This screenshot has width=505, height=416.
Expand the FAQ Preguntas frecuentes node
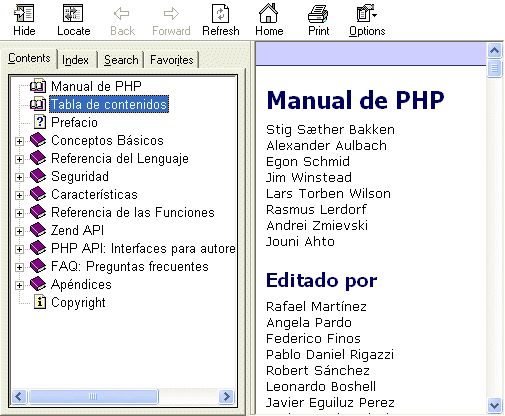tap(19, 267)
